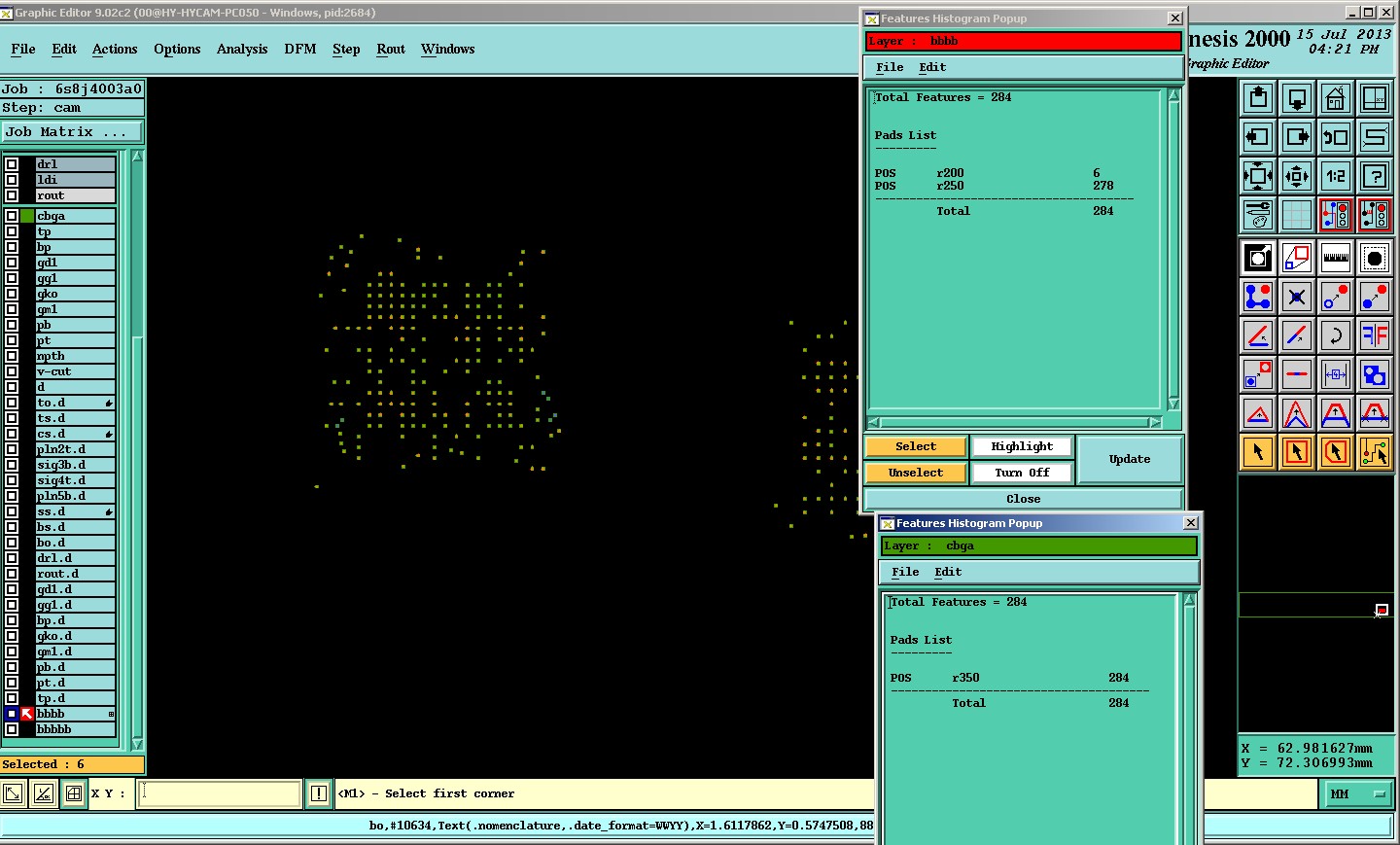
Task: Click the crossed-out blue dot delete icon
Action: click(x=1297, y=297)
